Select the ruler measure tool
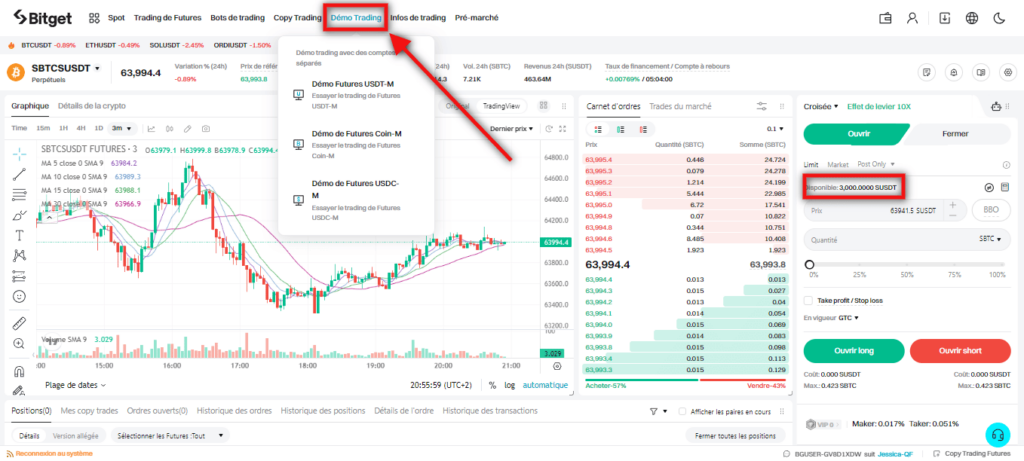Viewport: 1024px width, 461px height. pyautogui.click(x=20, y=323)
